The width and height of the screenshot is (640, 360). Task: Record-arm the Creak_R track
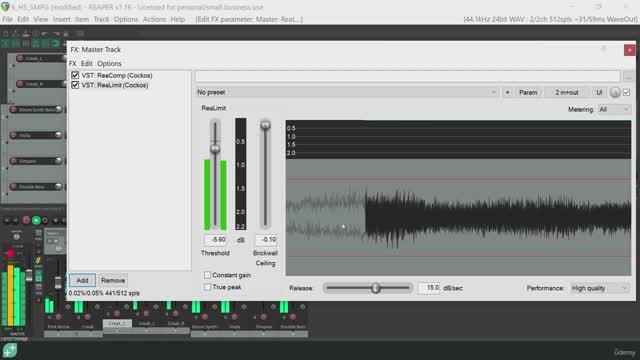point(20,84)
